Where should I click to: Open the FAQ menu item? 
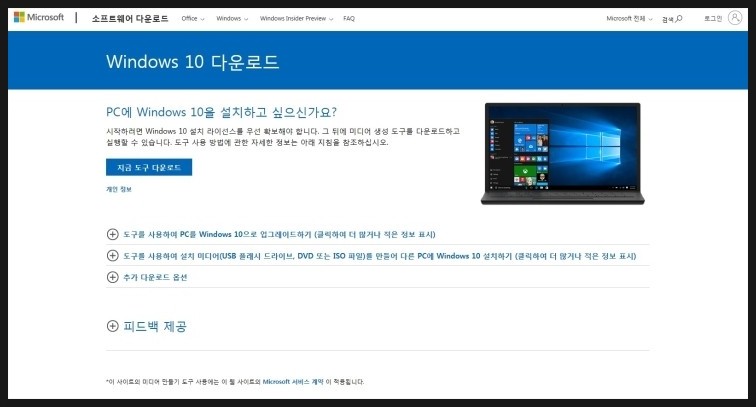point(349,18)
